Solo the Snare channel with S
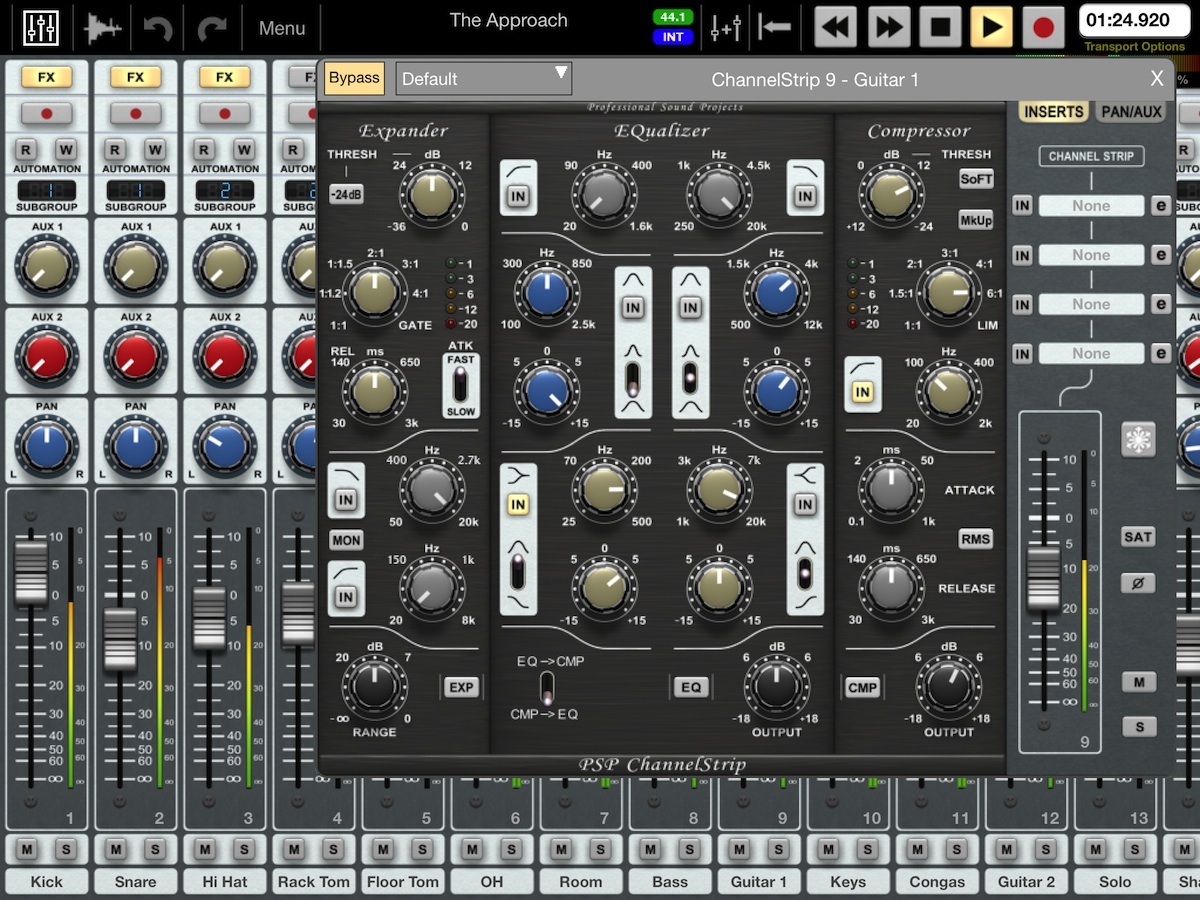Viewport: 1200px width, 900px height. 154,849
